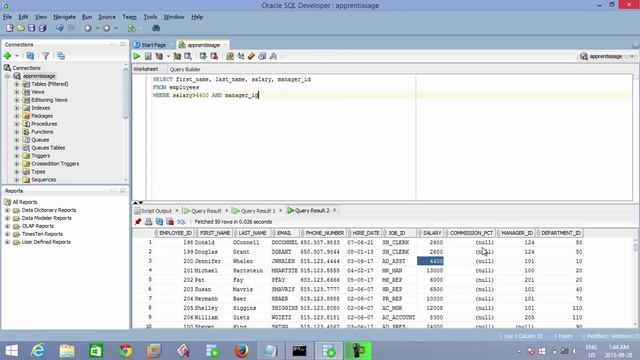
Task: Click the SQL History icon
Action: (262, 56)
